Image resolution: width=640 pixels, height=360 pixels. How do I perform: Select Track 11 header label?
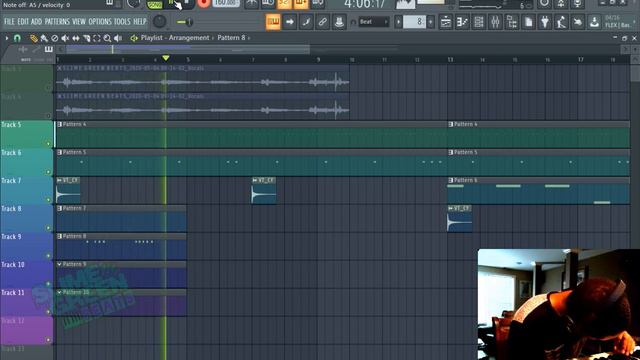[13, 293]
